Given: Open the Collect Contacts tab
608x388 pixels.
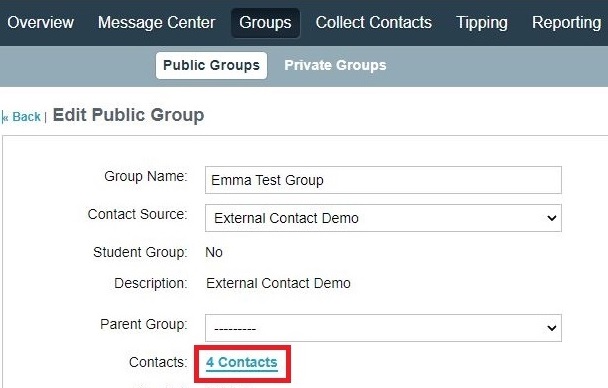Looking at the screenshot, I should tap(373, 22).
